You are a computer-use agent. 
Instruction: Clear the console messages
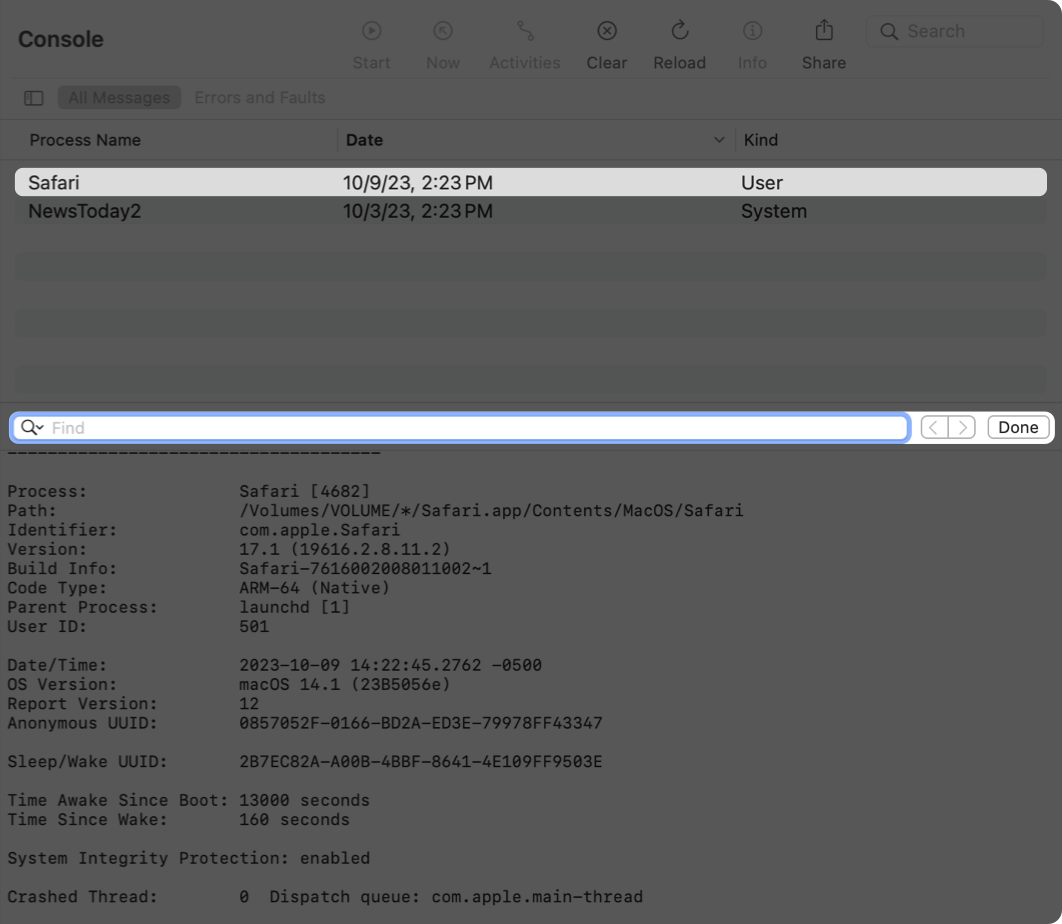pos(606,32)
